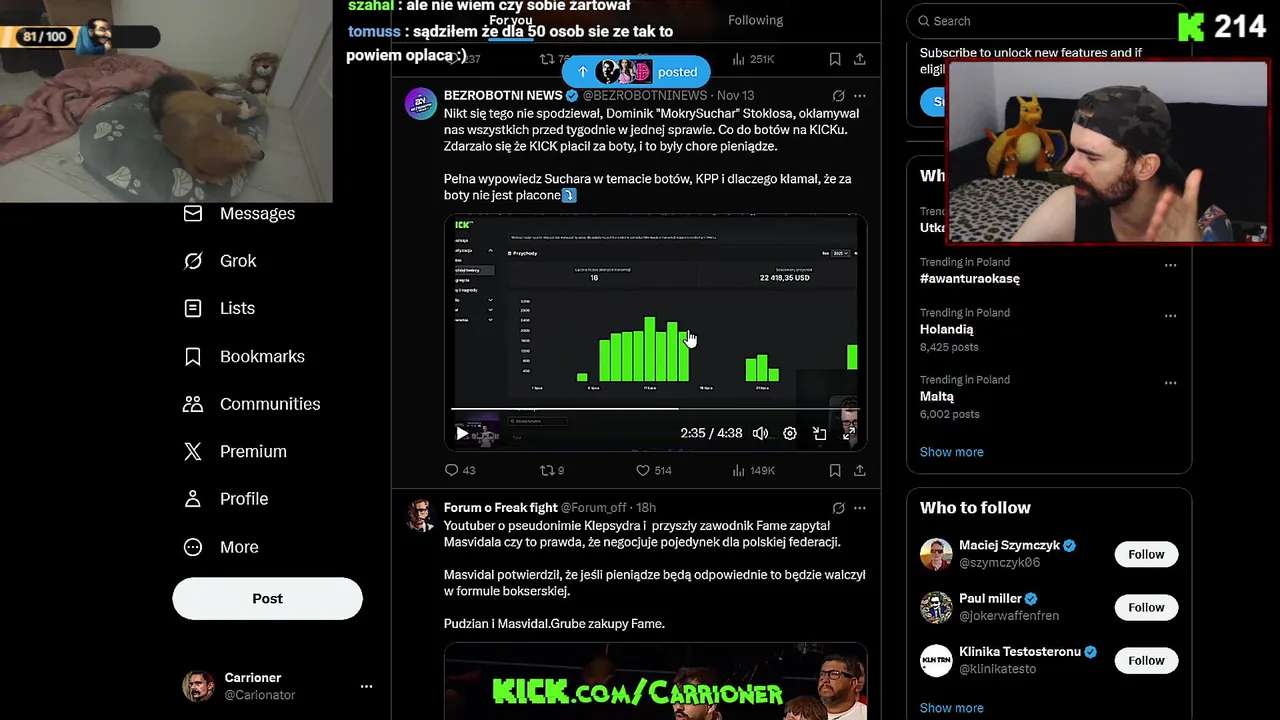
Task: View analytics showing 149K views
Action: tap(753, 470)
